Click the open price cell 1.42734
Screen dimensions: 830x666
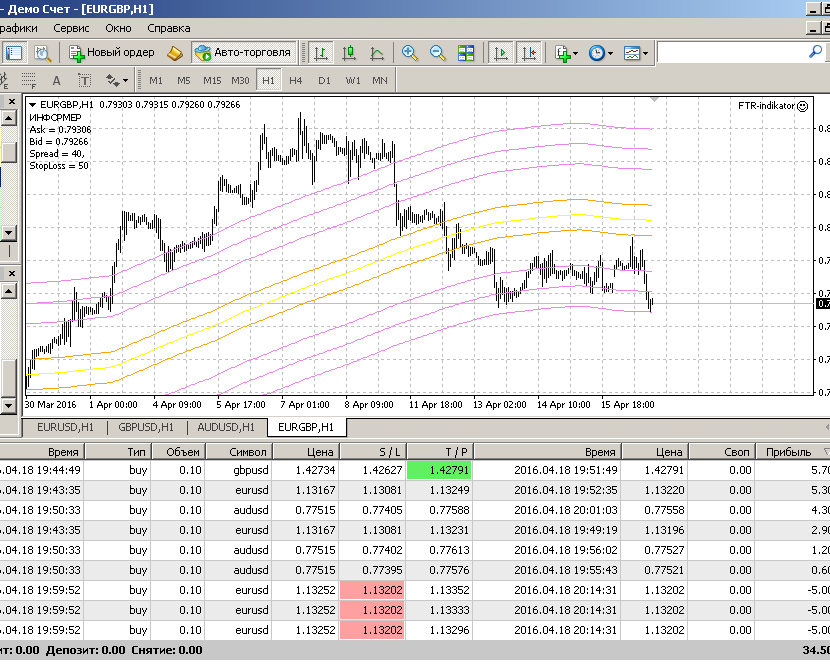[x=305, y=470]
